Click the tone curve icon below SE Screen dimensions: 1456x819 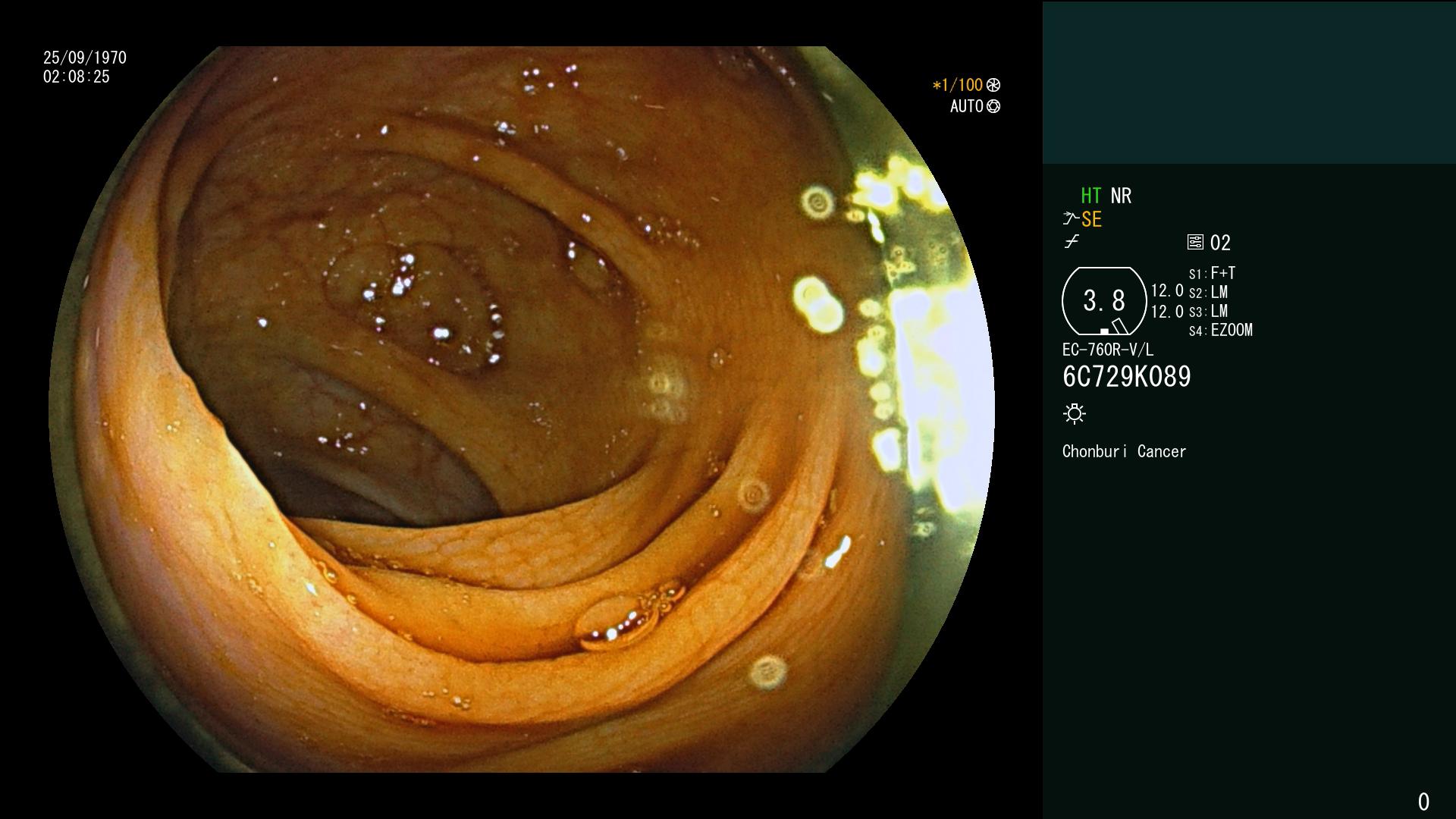[1072, 242]
